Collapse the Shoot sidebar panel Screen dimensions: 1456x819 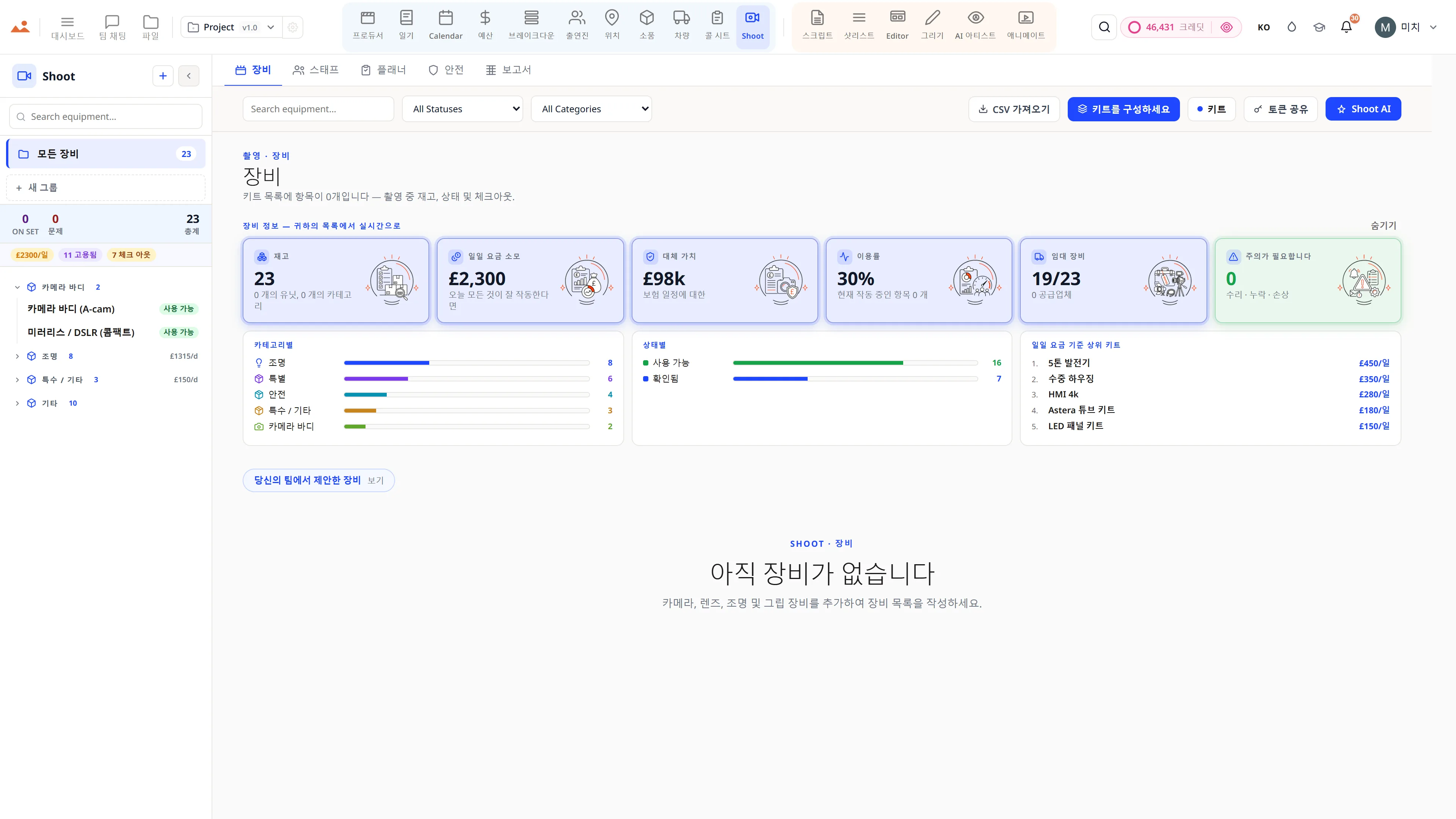189,76
